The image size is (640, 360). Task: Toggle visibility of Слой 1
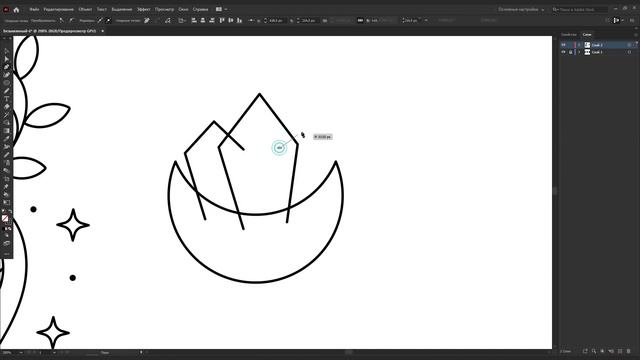(x=564, y=52)
